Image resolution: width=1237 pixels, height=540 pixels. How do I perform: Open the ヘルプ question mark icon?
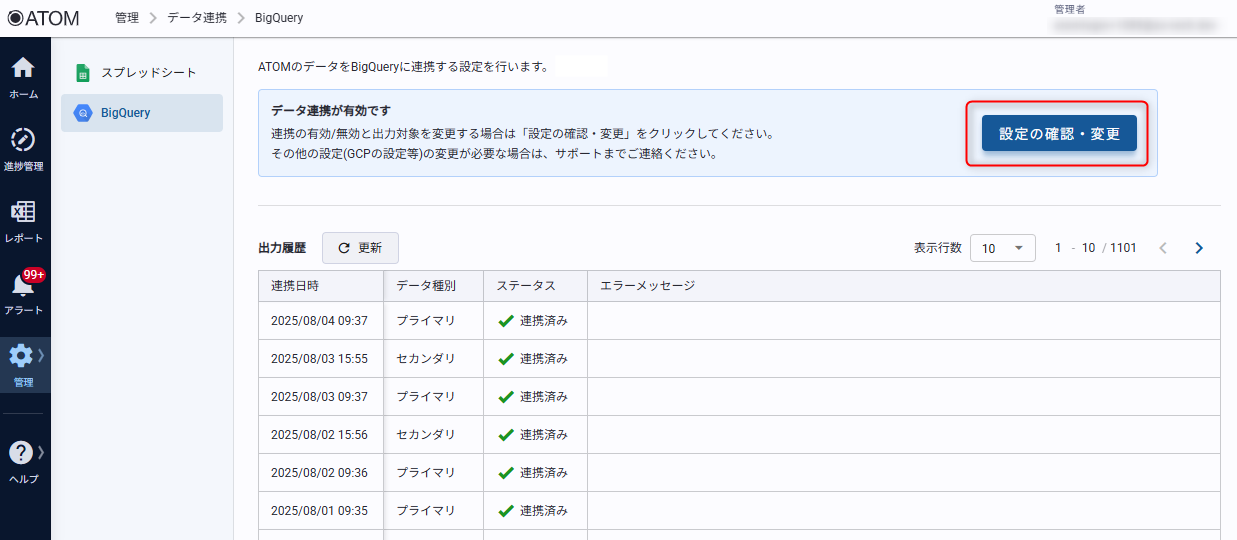(x=21, y=453)
